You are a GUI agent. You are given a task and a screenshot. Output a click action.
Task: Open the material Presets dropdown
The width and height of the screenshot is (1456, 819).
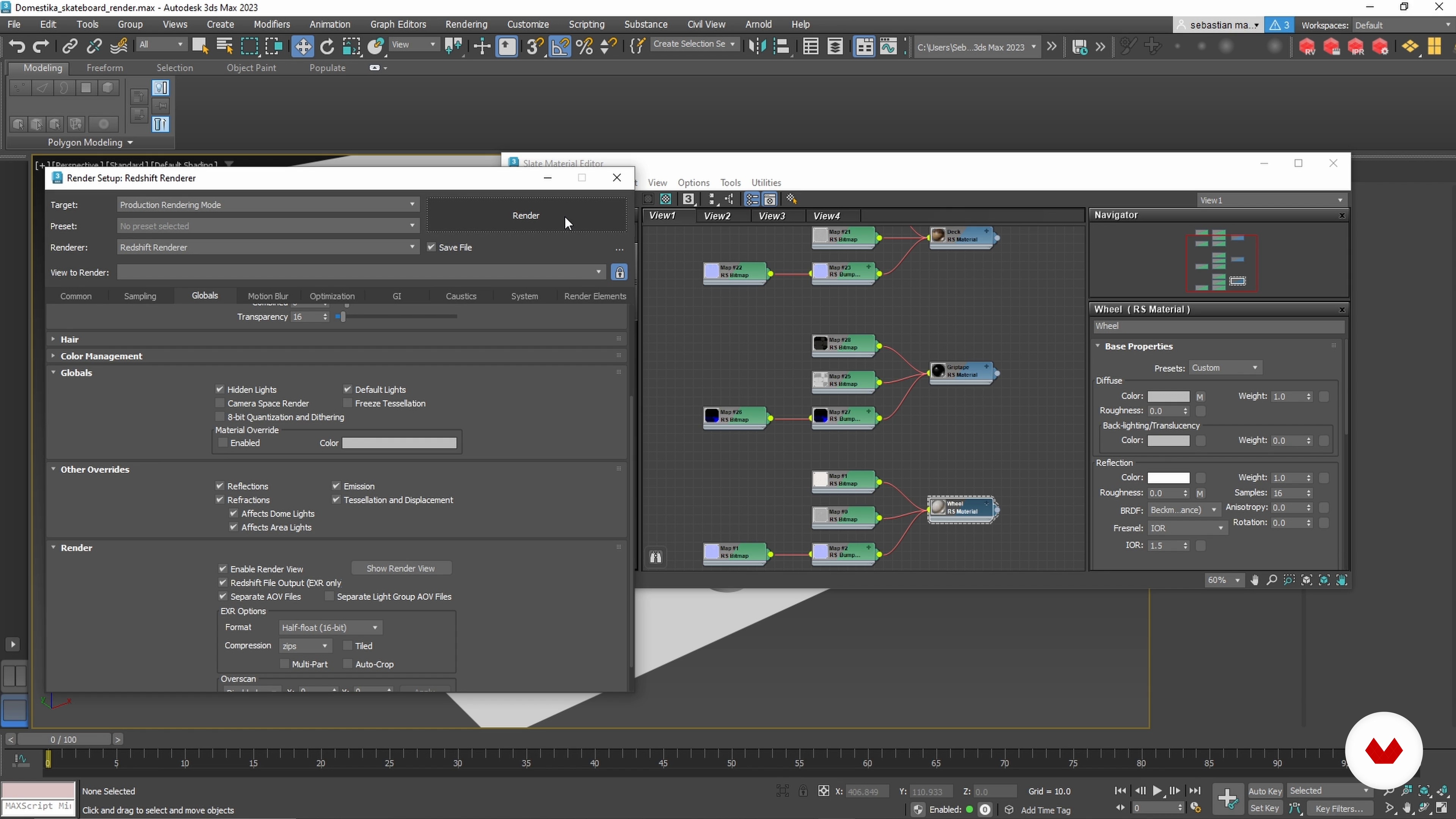[x=1225, y=368]
